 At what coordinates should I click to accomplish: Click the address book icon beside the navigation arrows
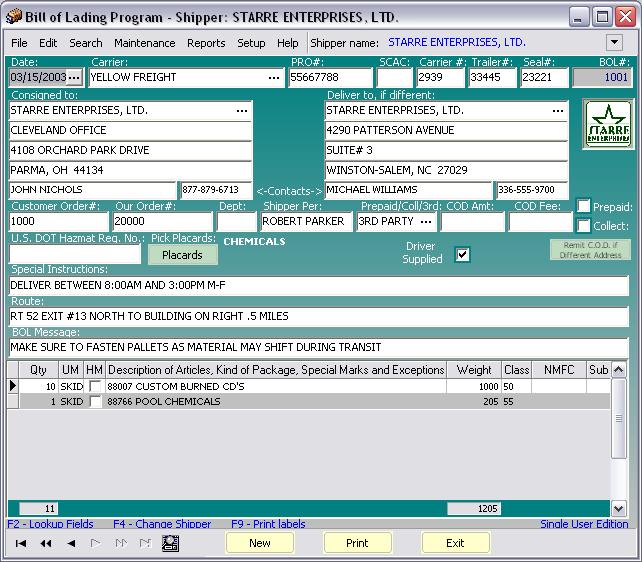tap(170, 543)
